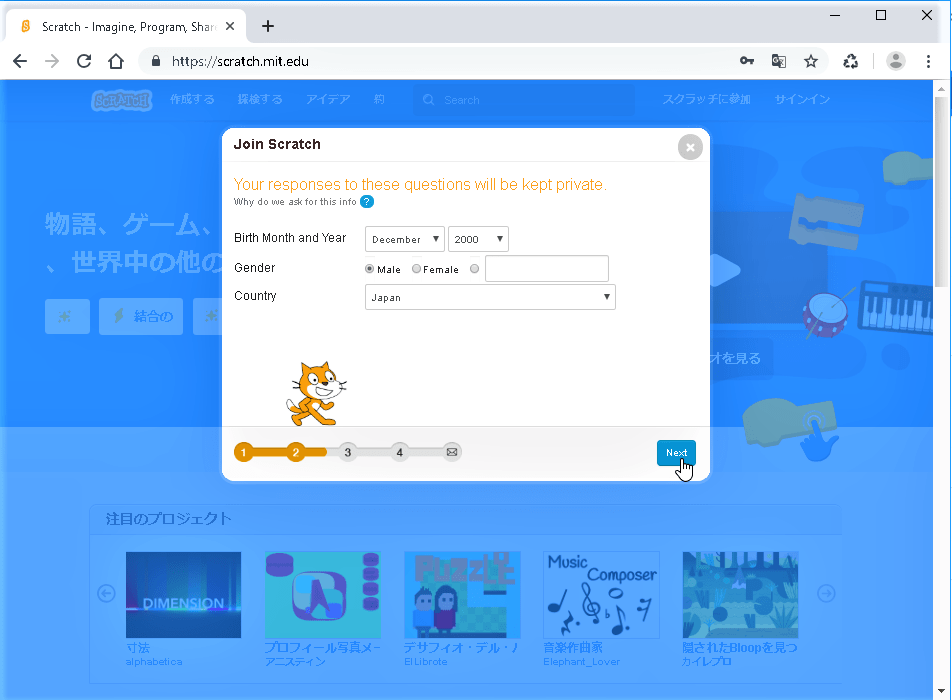952x700 pixels.
Task: Click the email envelope step icon
Action: (452, 452)
